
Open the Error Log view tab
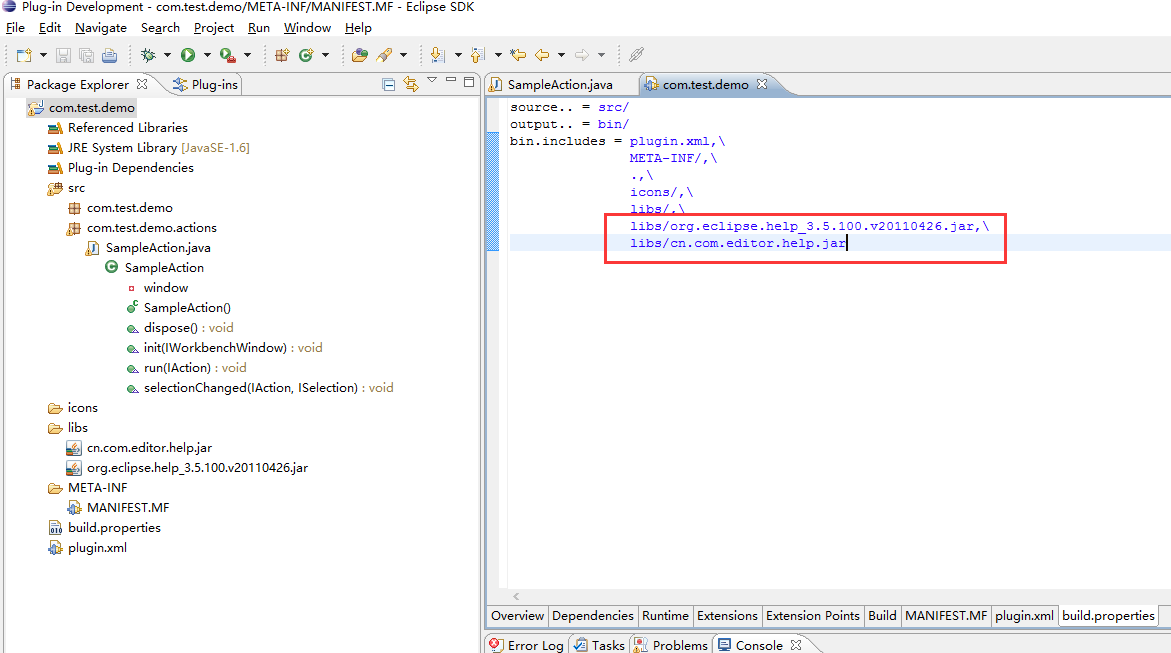[527, 645]
